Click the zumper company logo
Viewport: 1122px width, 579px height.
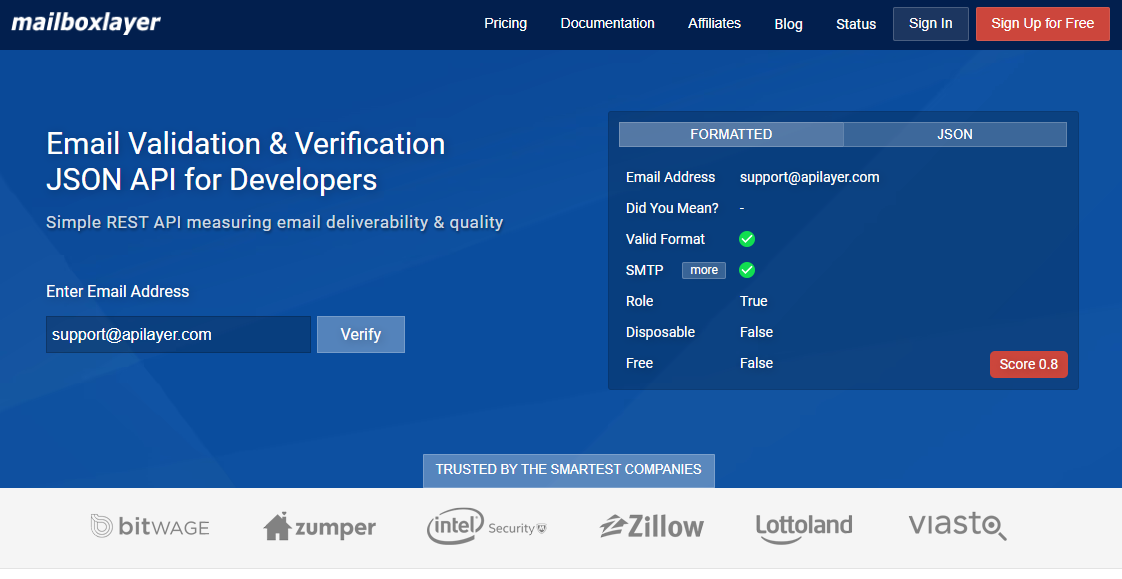pos(320,526)
